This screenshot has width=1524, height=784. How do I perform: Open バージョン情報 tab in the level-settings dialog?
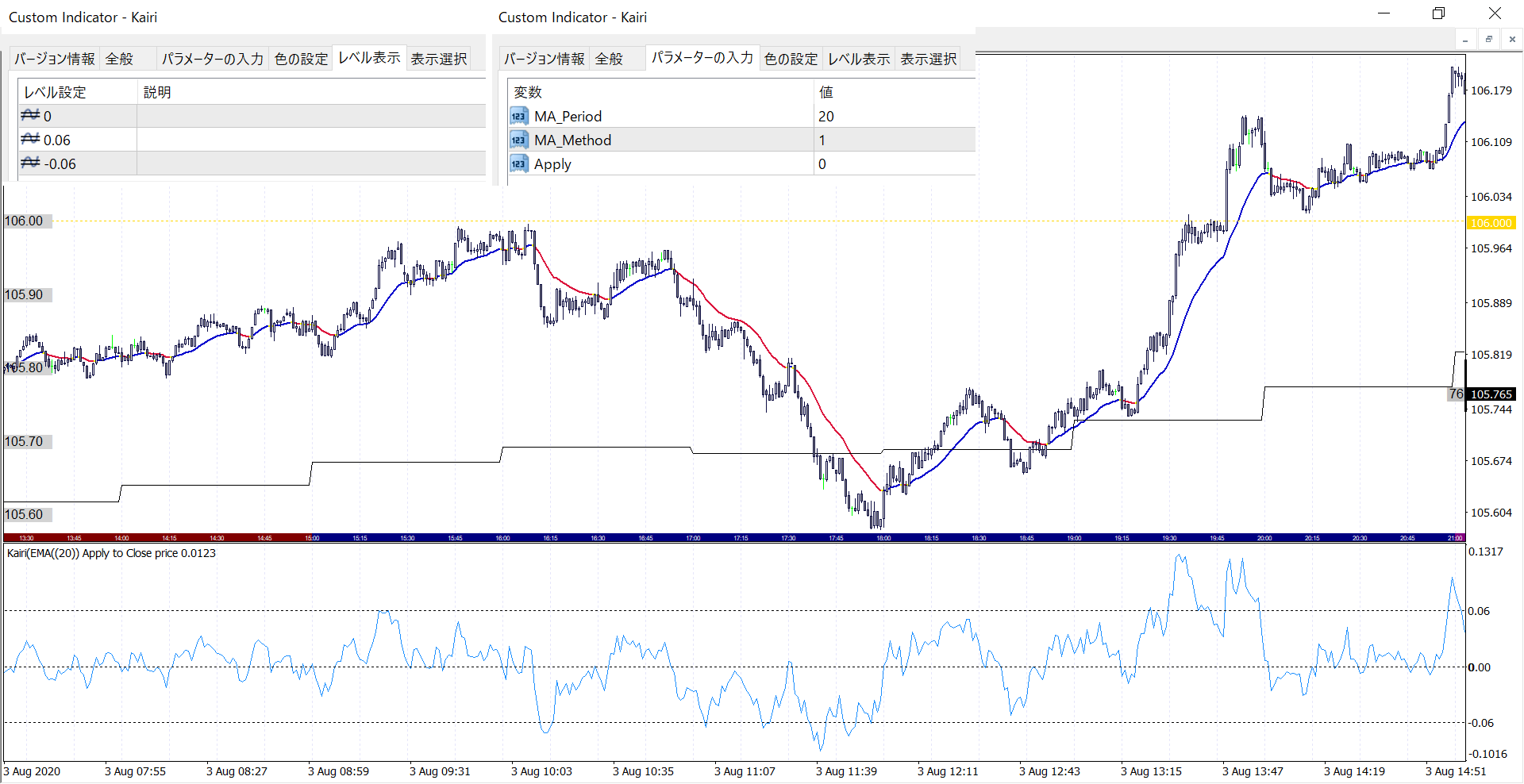54,59
